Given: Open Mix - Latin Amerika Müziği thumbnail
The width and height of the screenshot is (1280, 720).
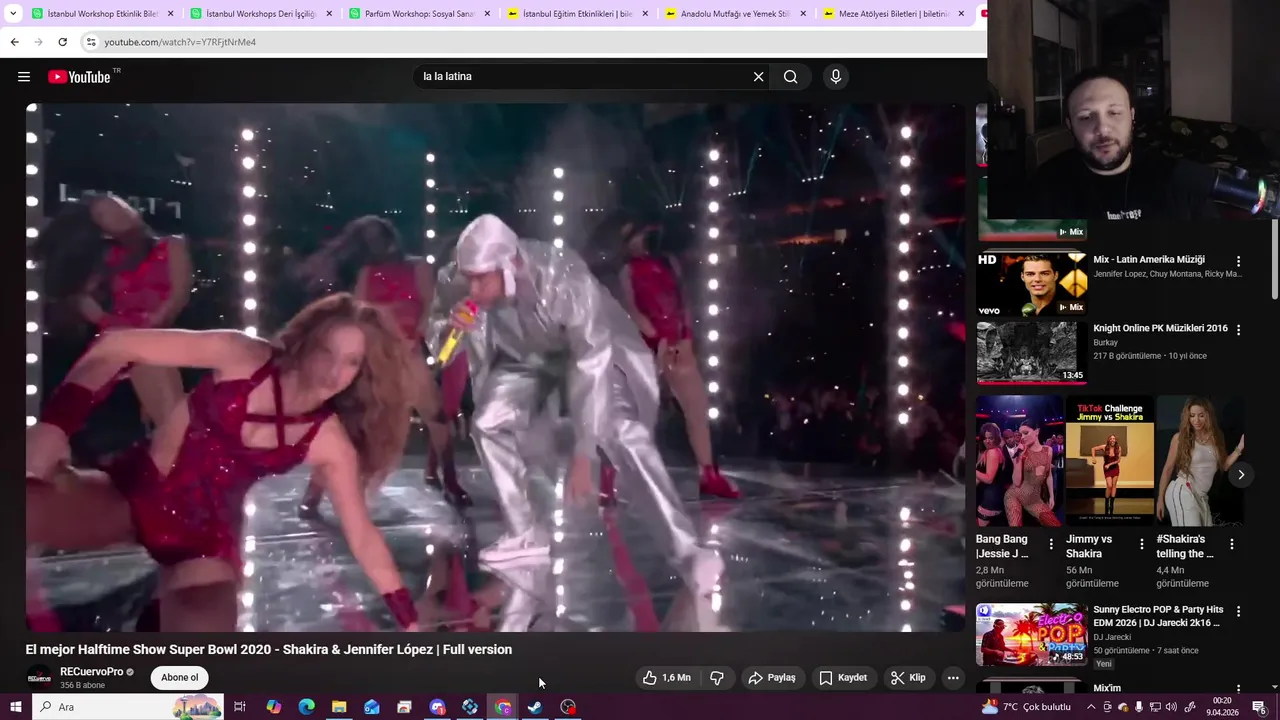Looking at the screenshot, I should [x=1032, y=284].
